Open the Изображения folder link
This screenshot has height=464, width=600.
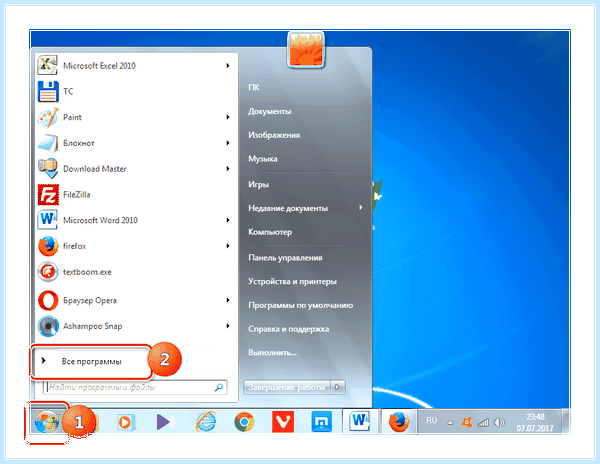coord(274,135)
